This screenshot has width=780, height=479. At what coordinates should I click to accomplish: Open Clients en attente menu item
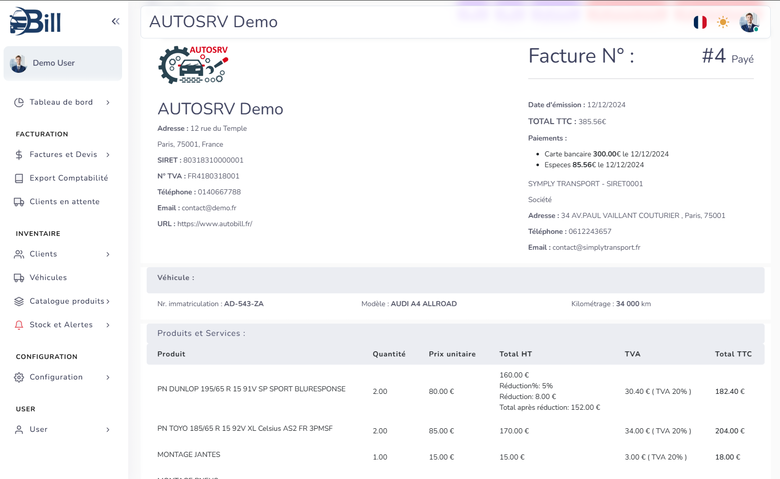[63, 202]
